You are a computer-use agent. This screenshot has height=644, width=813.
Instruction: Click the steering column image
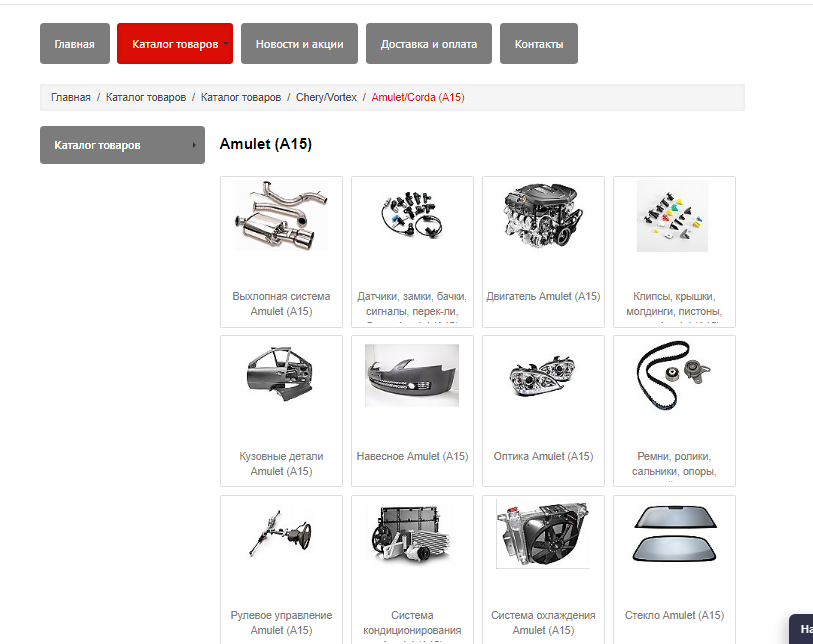coord(281,533)
